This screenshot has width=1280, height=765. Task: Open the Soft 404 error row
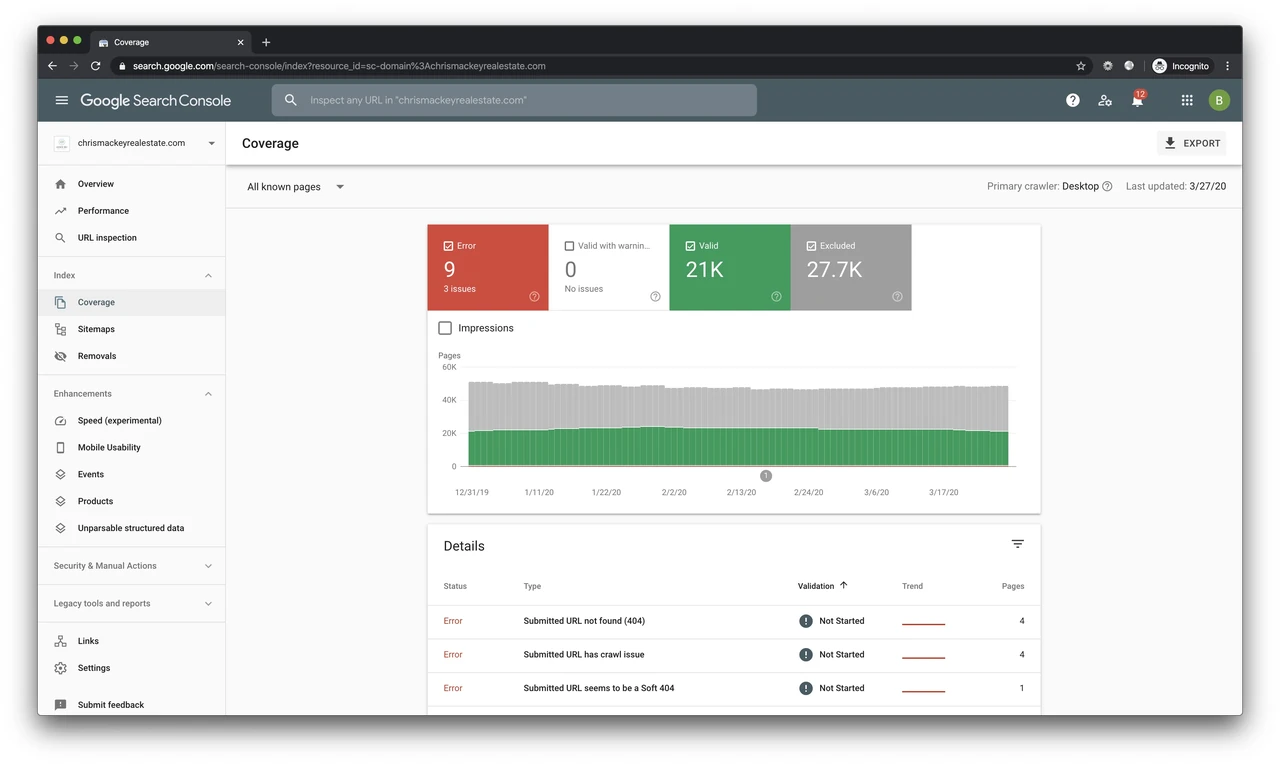tap(734, 688)
